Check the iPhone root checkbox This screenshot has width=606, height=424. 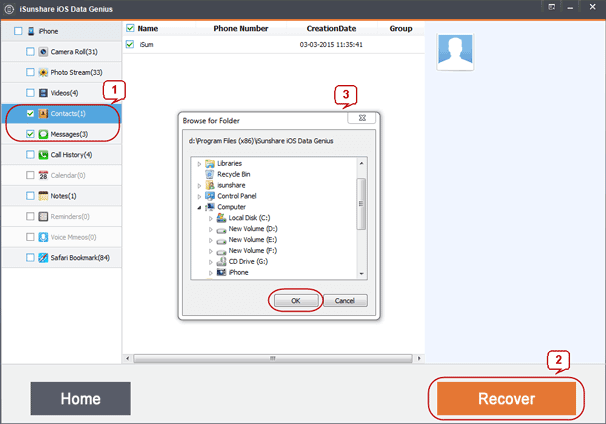click(18, 31)
